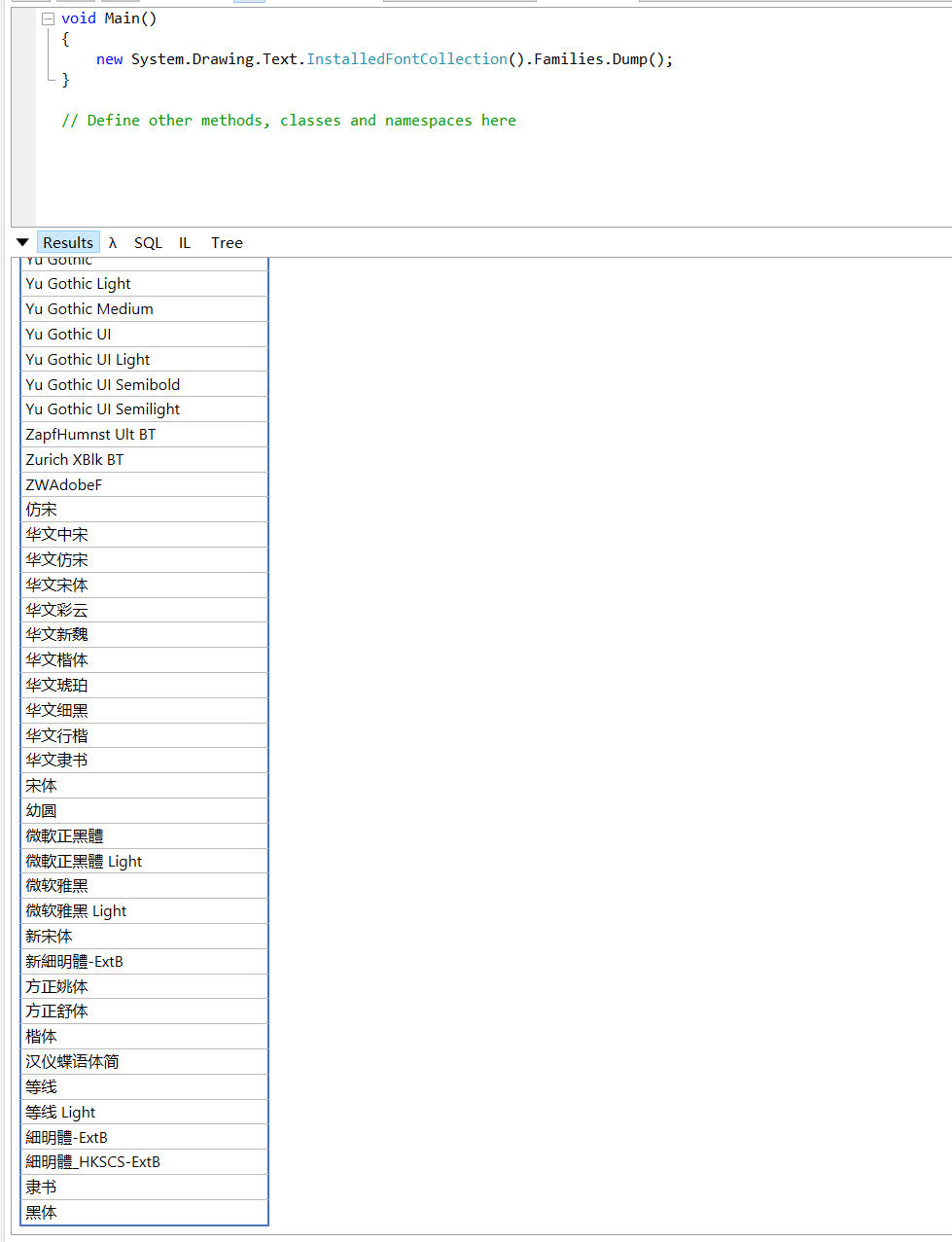The width and height of the screenshot is (952, 1242).
Task: Open the SQL results tab
Action: pos(148,242)
